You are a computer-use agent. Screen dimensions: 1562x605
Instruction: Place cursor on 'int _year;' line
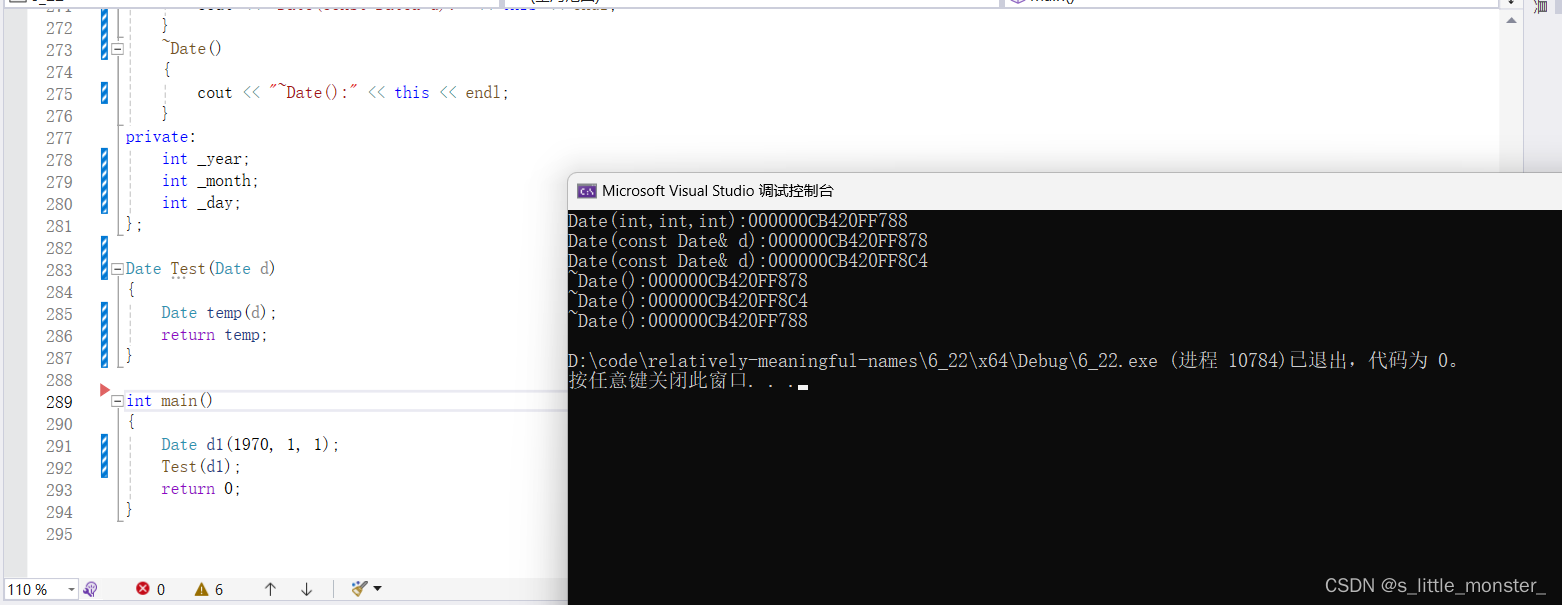(x=206, y=158)
